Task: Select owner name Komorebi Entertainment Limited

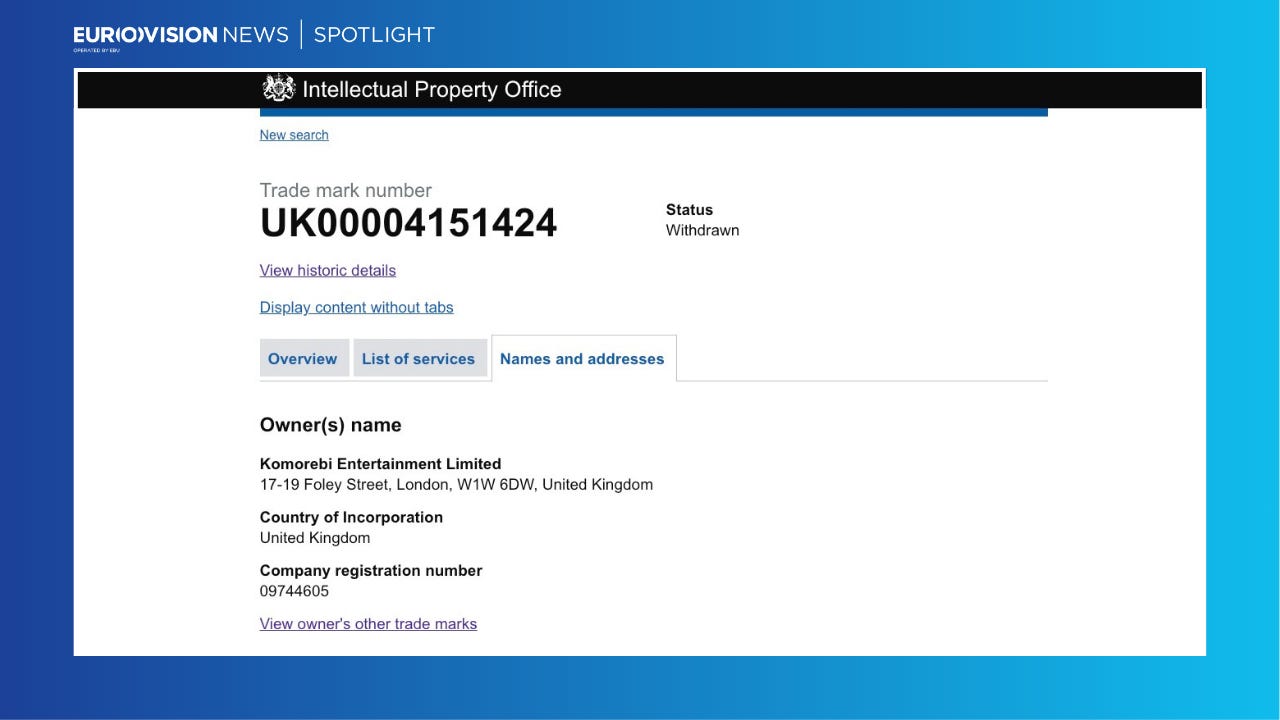Action: 381,464
